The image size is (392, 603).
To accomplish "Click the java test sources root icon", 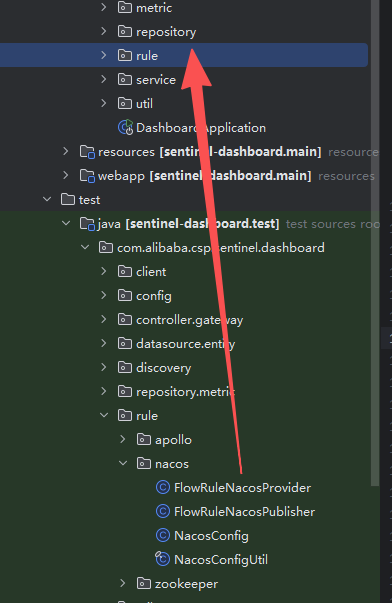I will point(87,224).
